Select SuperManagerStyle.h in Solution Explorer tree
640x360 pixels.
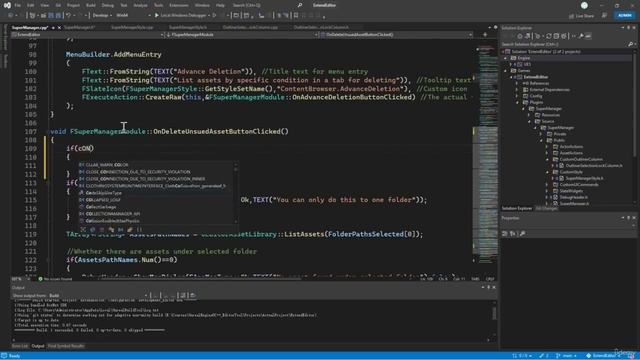[584, 178]
